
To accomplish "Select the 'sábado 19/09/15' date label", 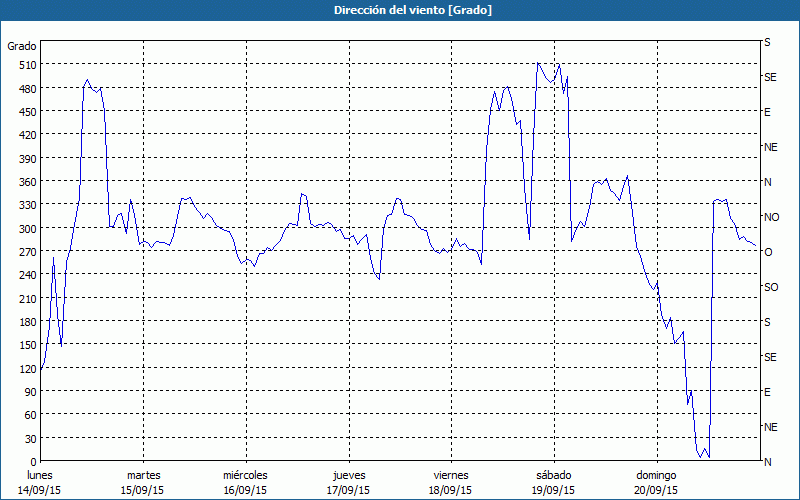I will 553,482.
